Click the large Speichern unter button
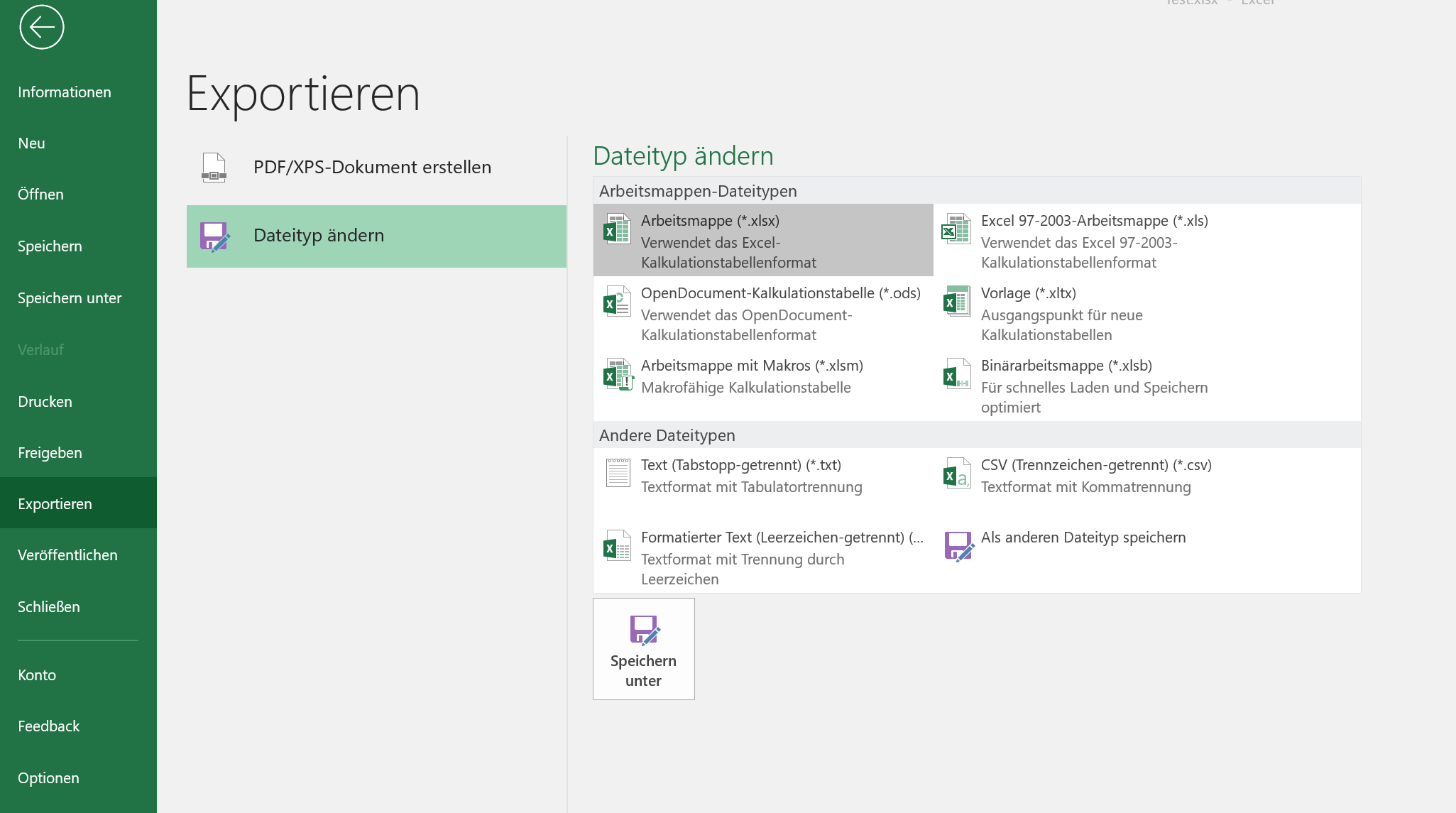1456x813 pixels. coord(644,649)
